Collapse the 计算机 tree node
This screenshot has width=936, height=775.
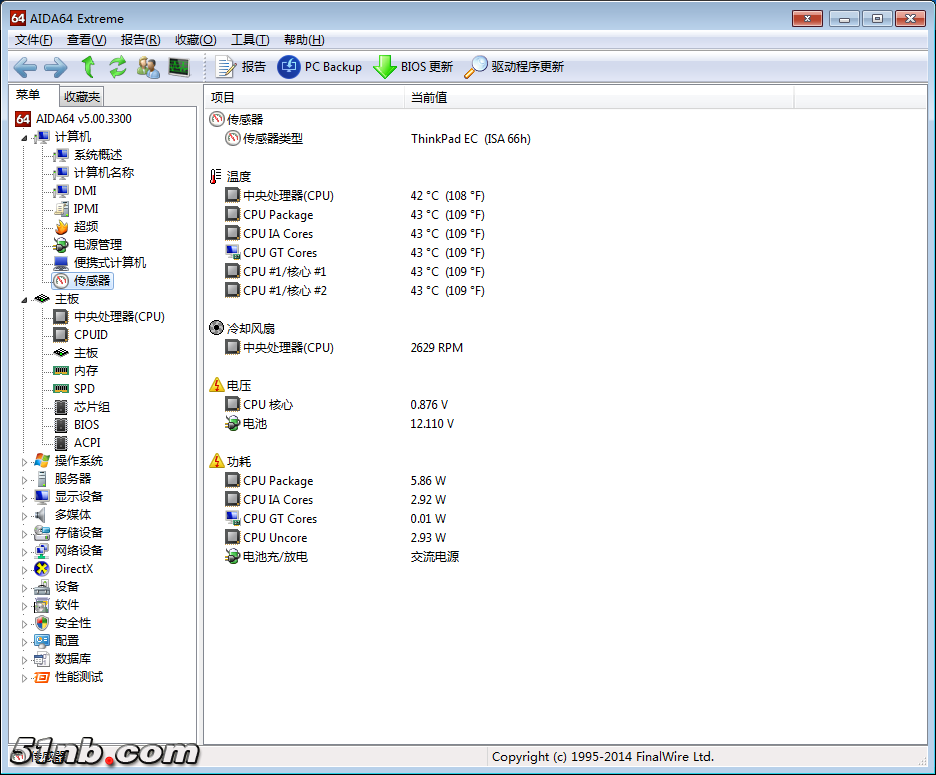pyautogui.click(x=25, y=137)
